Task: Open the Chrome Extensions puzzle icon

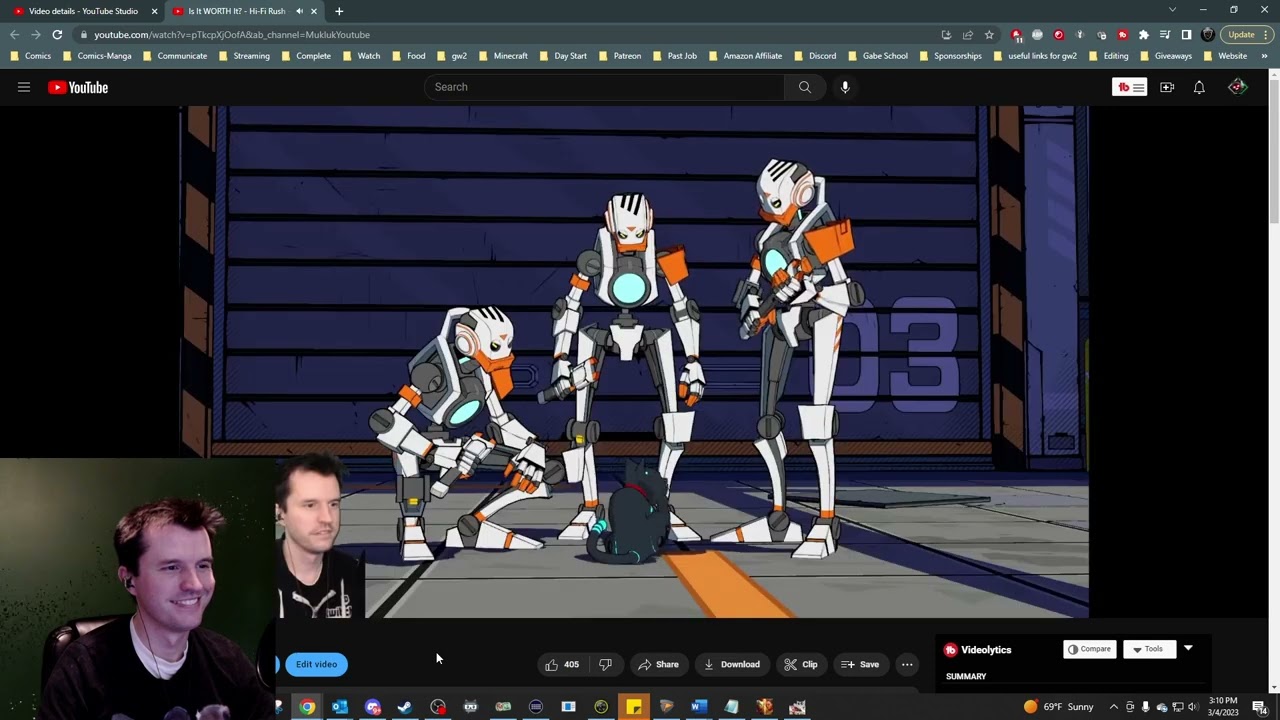Action: pyautogui.click(x=1144, y=35)
